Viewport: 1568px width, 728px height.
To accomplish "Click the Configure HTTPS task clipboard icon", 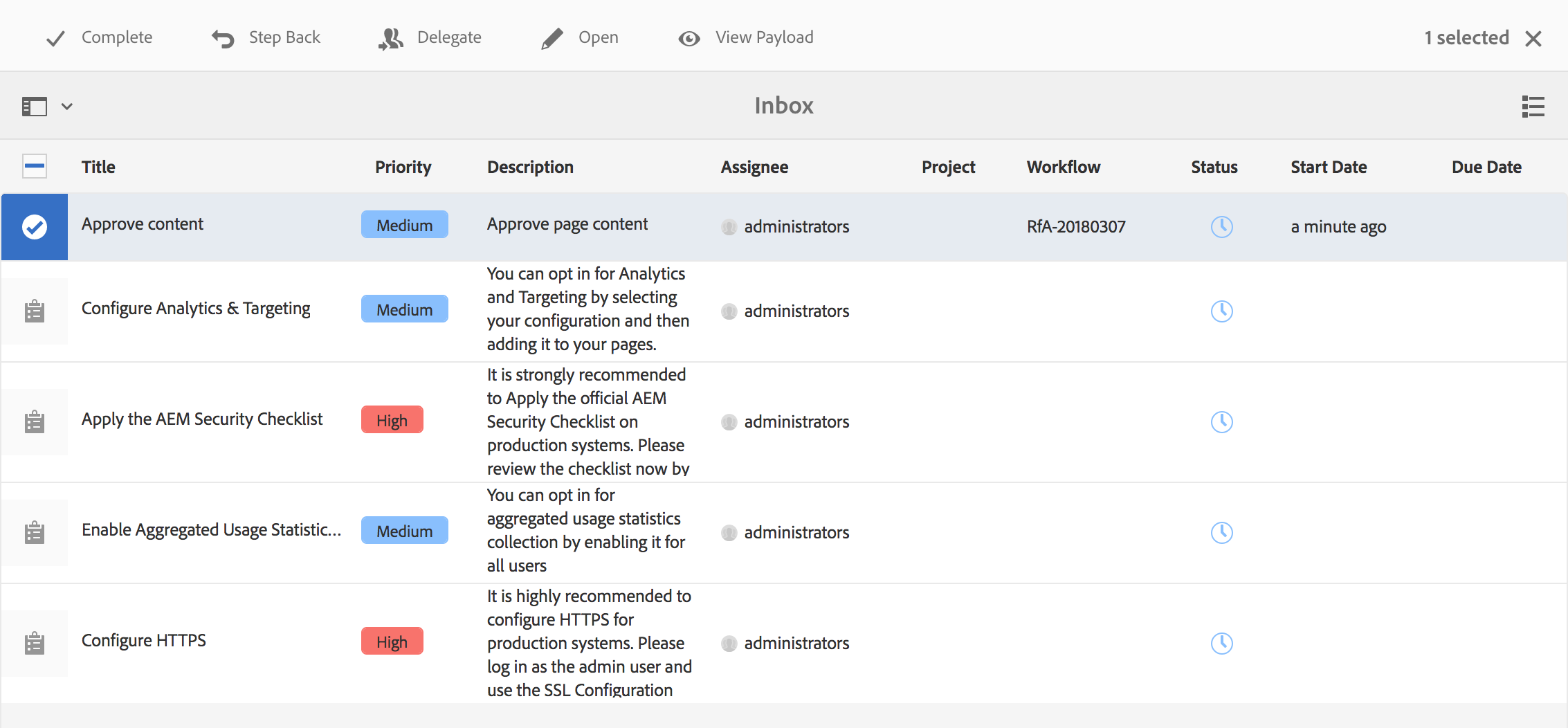I will [35, 644].
